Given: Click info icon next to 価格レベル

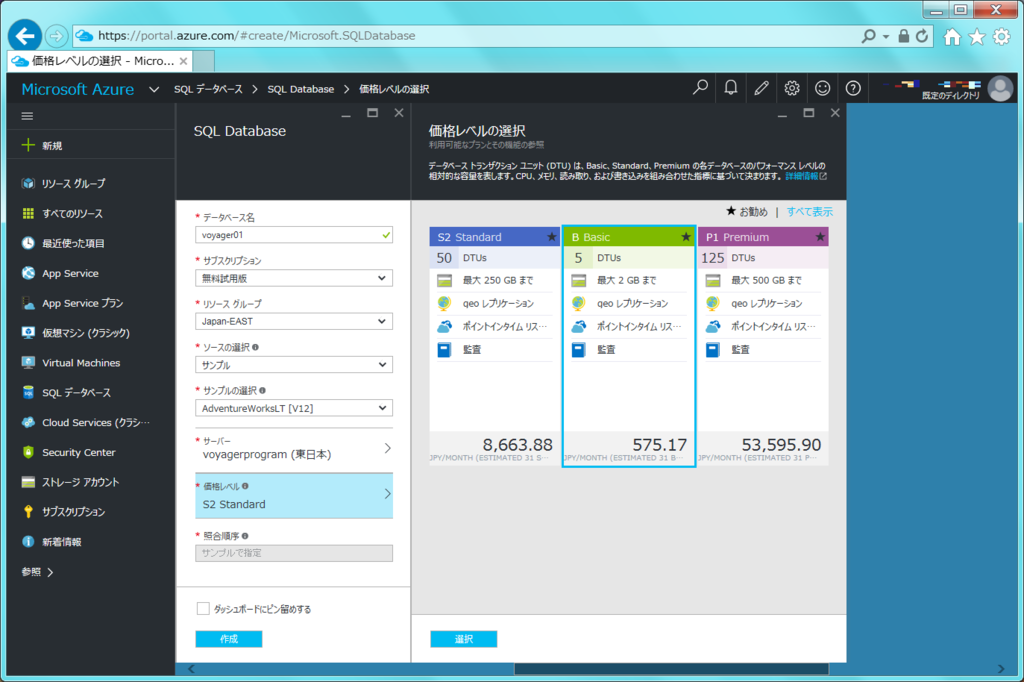Looking at the screenshot, I should point(245,486).
